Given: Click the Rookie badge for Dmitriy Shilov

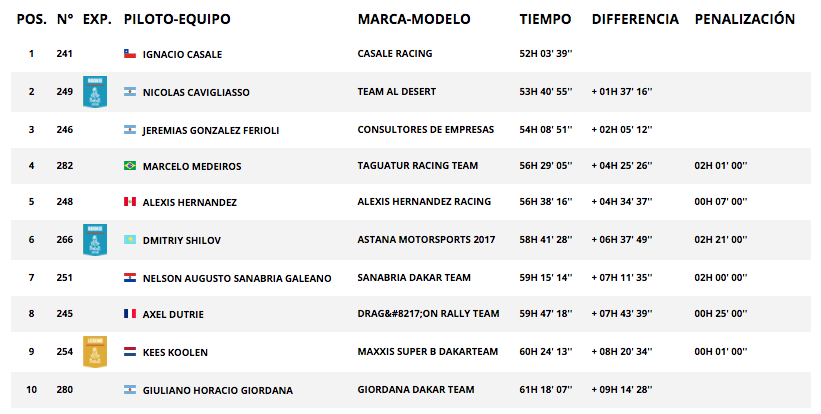Looking at the screenshot, I should (95, 240).
